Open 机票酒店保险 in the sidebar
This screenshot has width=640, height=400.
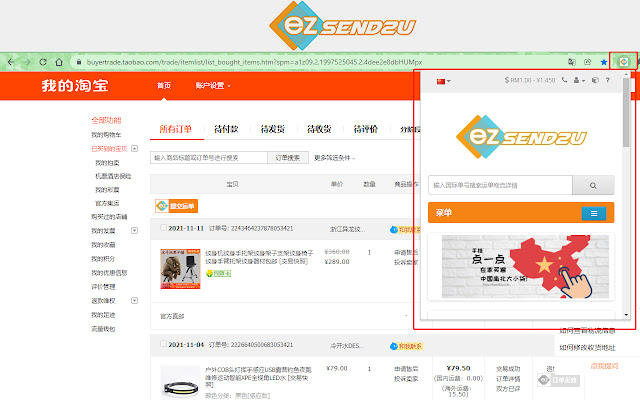(113, 176)
